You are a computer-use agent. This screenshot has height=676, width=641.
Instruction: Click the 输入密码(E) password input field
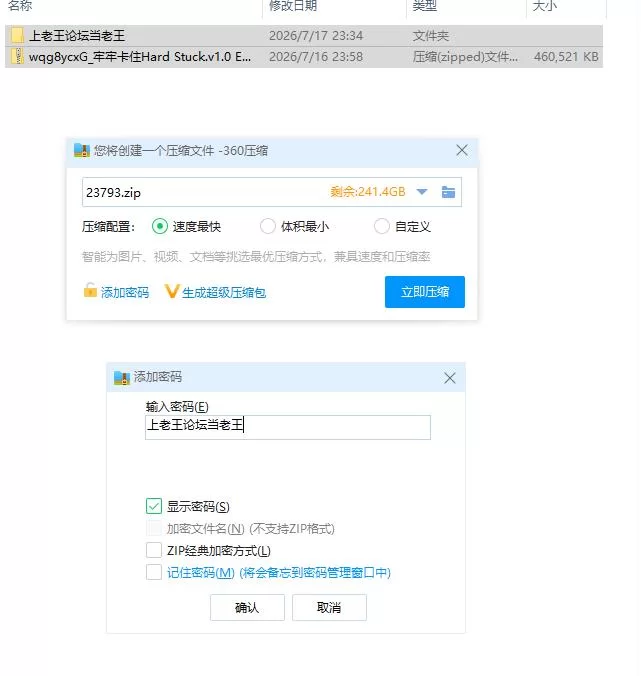[x=288, y=427]
